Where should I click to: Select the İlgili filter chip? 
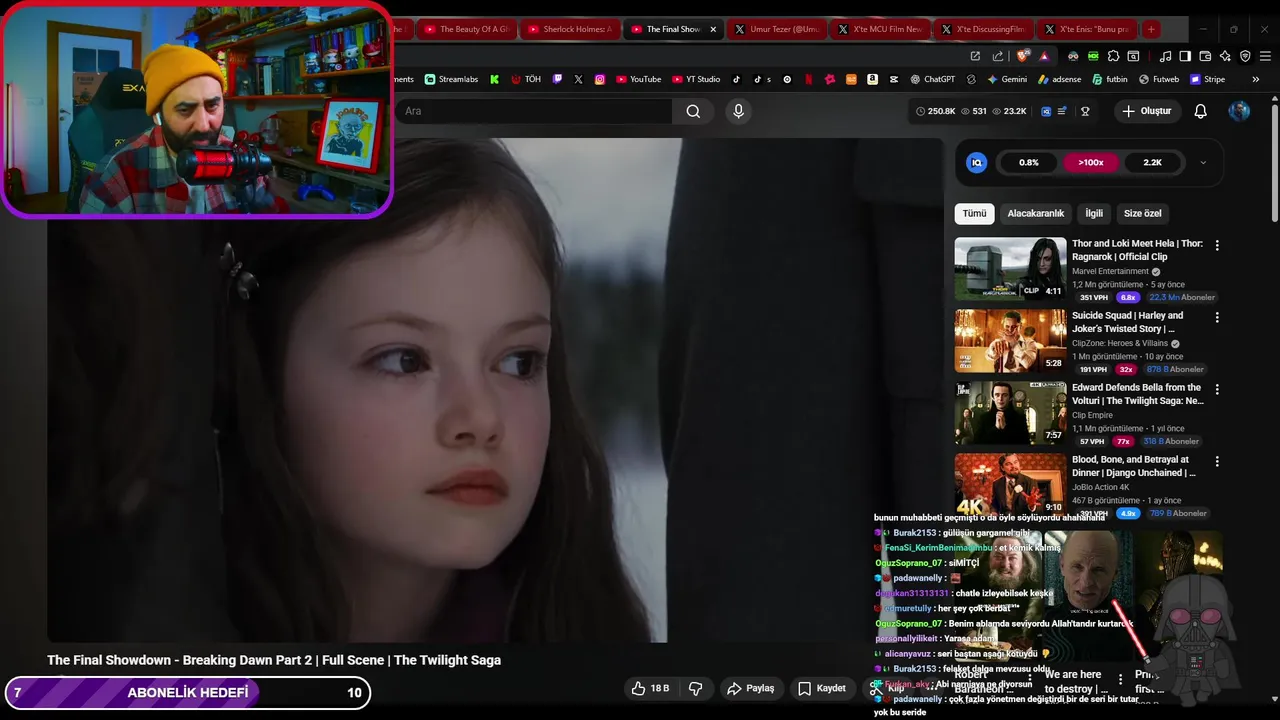(x=1094, y=213)
